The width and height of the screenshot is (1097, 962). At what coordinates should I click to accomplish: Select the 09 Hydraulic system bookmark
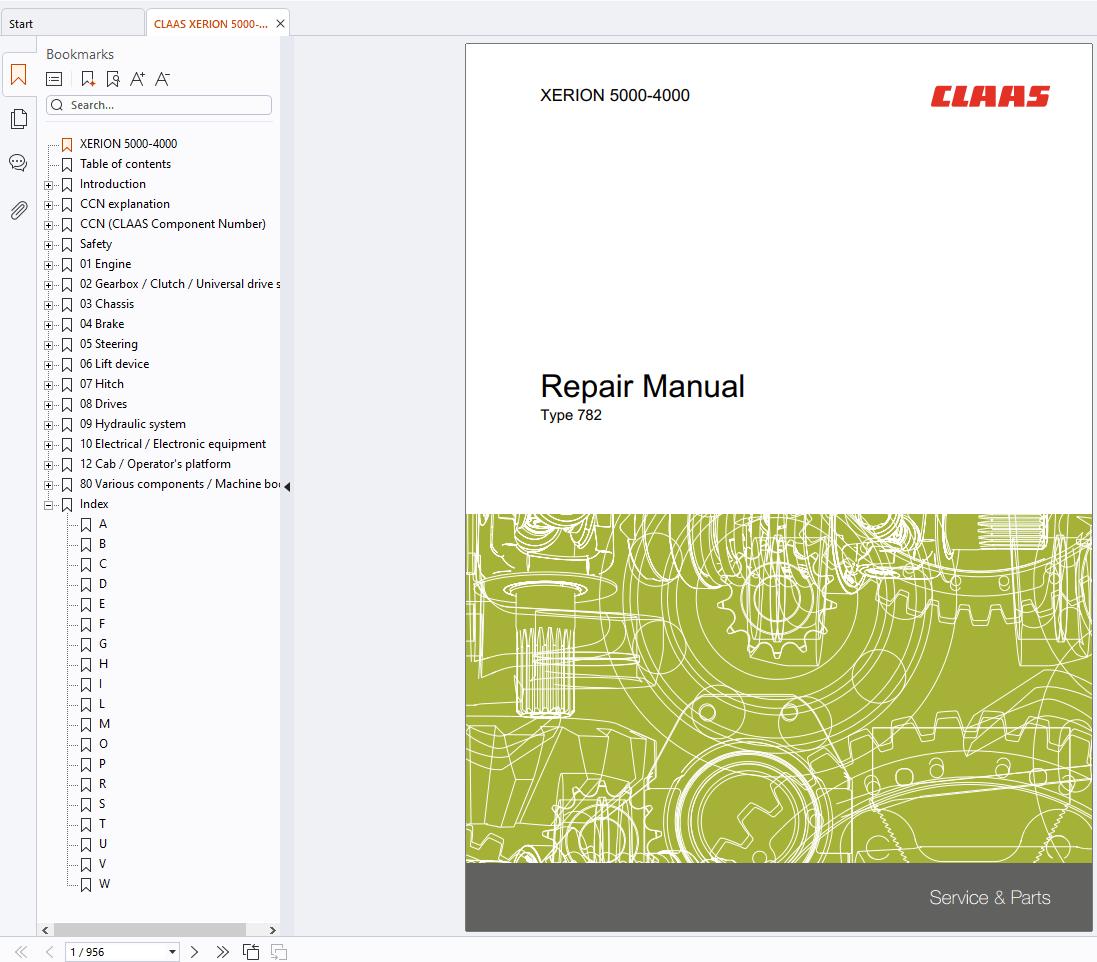[132, 424]
